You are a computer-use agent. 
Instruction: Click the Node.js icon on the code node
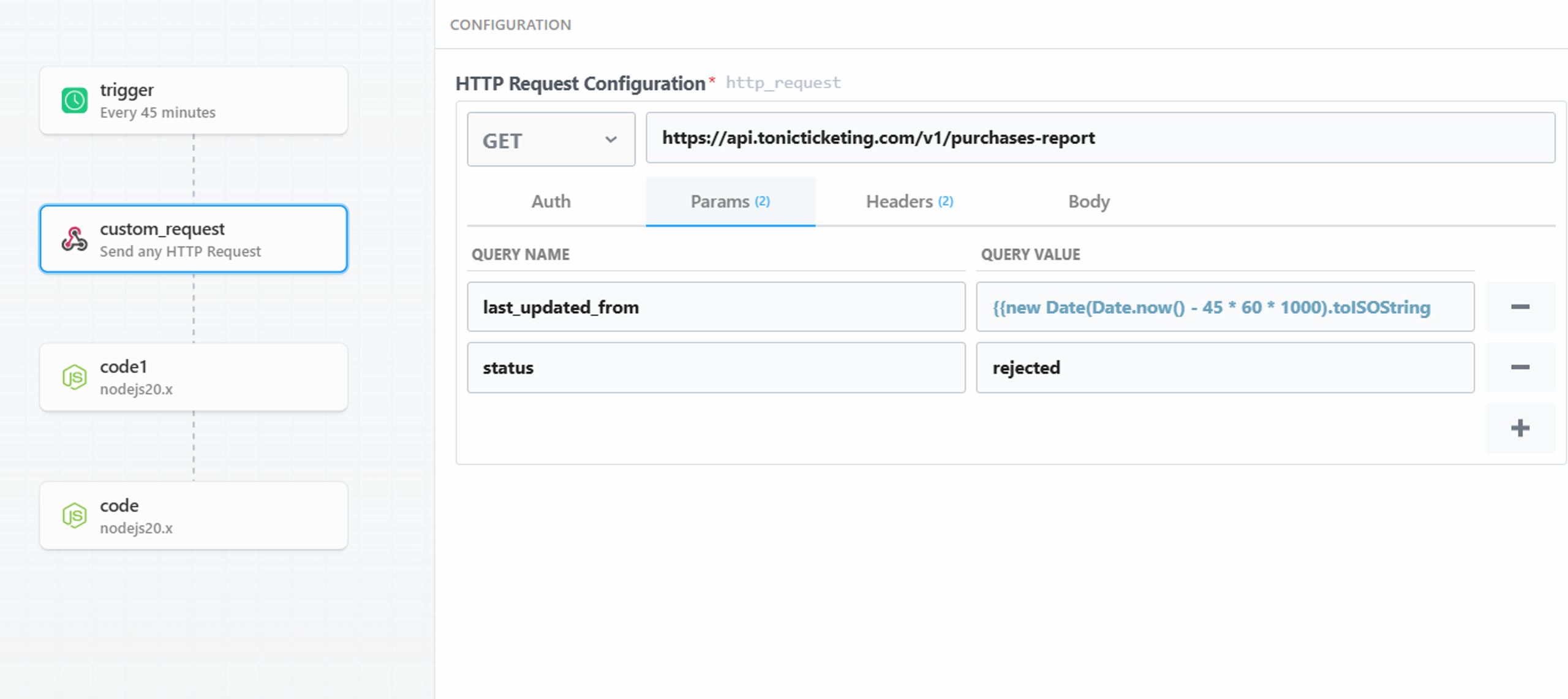coord(74,515)
